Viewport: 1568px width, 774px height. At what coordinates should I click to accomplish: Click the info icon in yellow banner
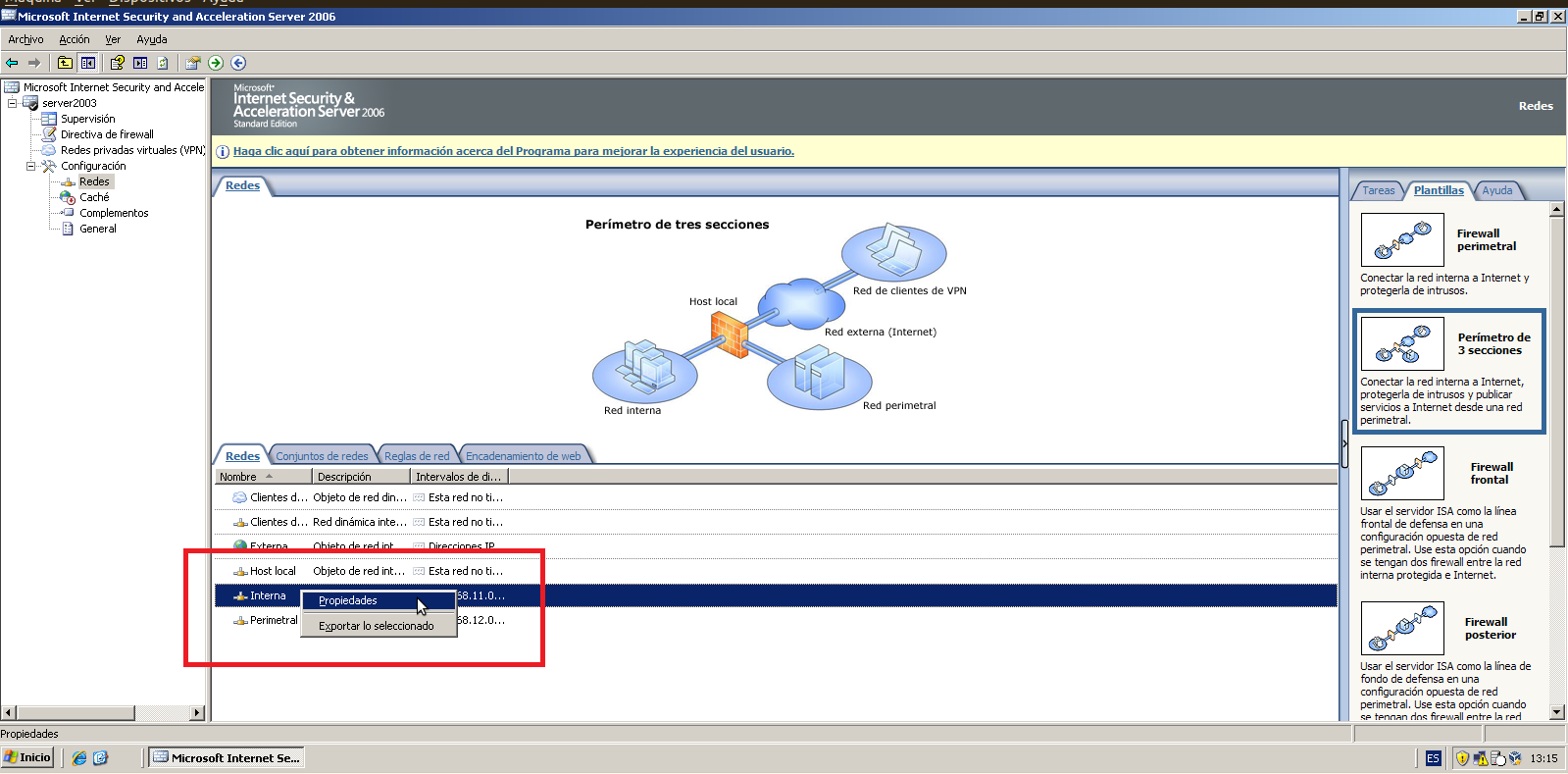[x=223, y=151]
